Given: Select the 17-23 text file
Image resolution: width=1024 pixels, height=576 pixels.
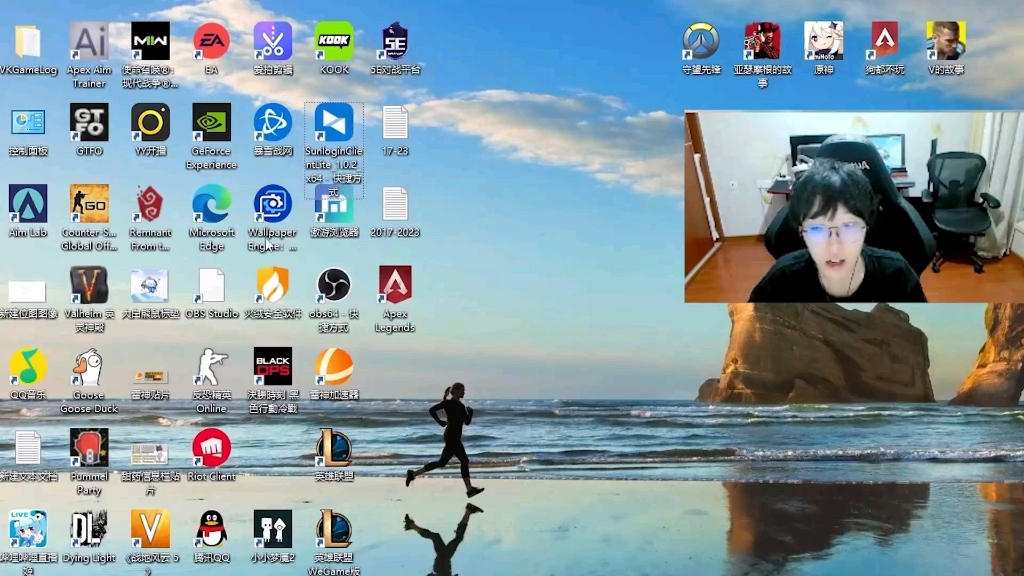Looking at the screenshot, I should tap(395, 122).
